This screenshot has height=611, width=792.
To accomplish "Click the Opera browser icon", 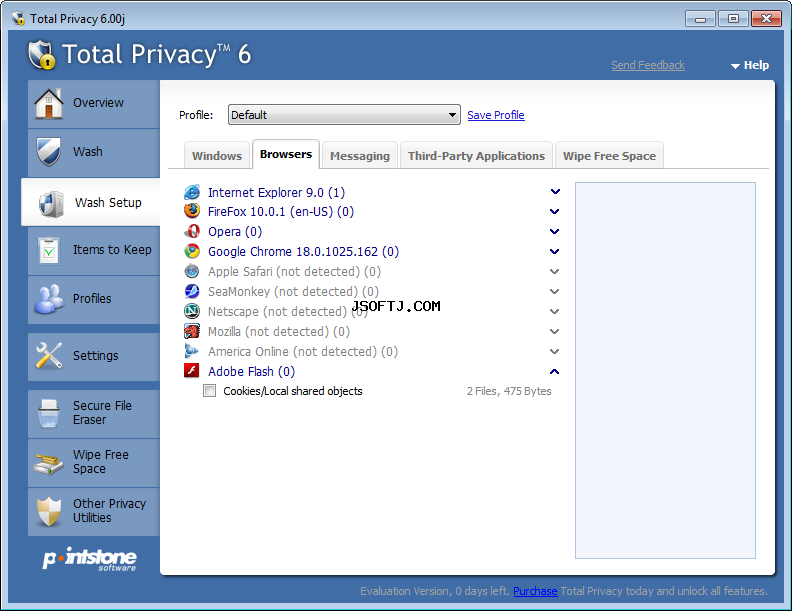I will point(192,231).
